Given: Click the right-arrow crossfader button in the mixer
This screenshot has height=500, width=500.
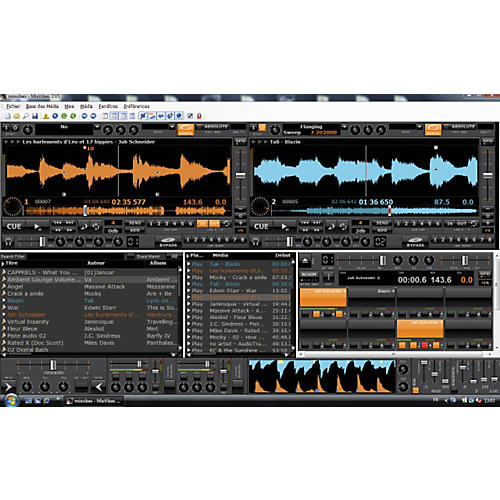Looking at the screenshot, I should tap(8, 387).
